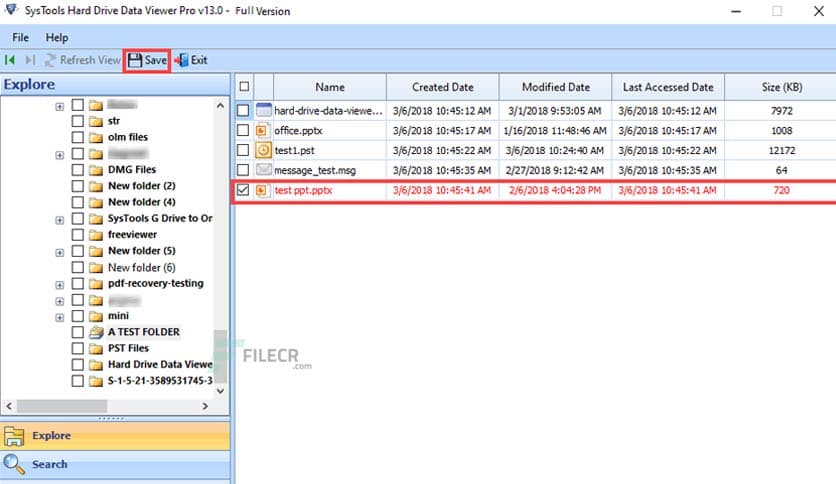Check the test1.pst checkbox
Viewport: 836px width, 484px height.
pos(243,150)
